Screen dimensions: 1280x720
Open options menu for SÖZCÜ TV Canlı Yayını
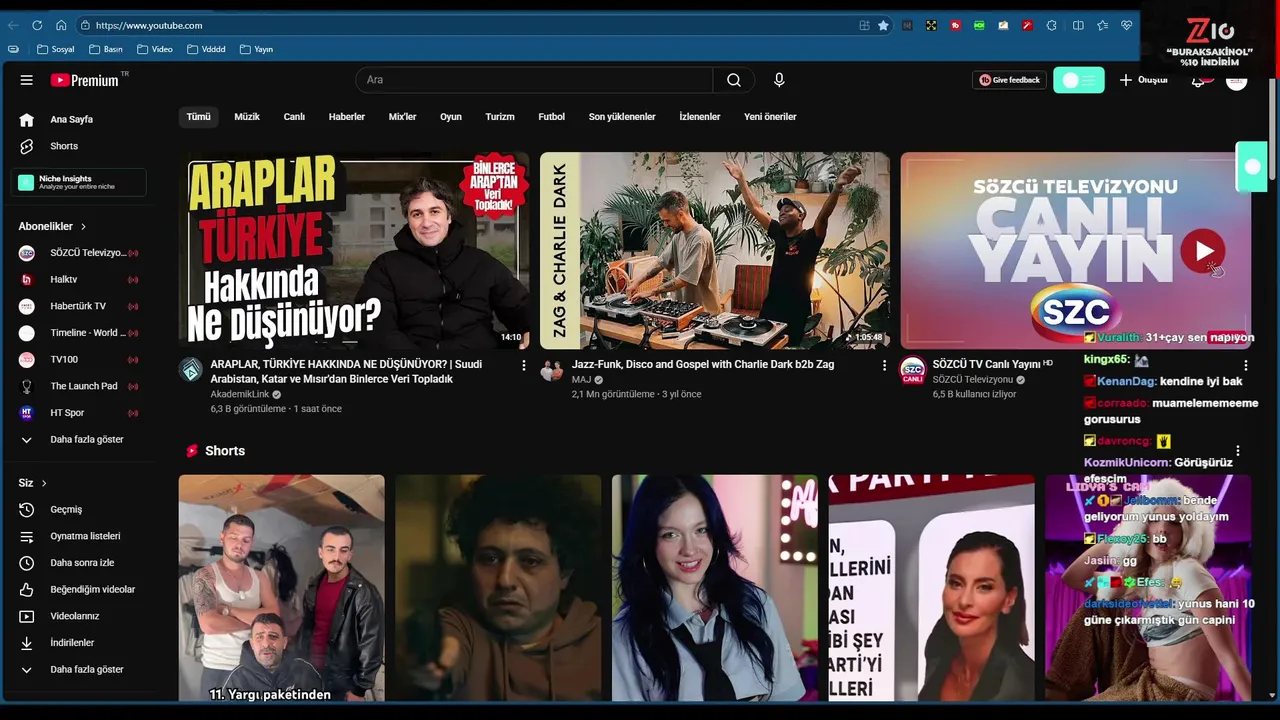[x=1245, y=366]
